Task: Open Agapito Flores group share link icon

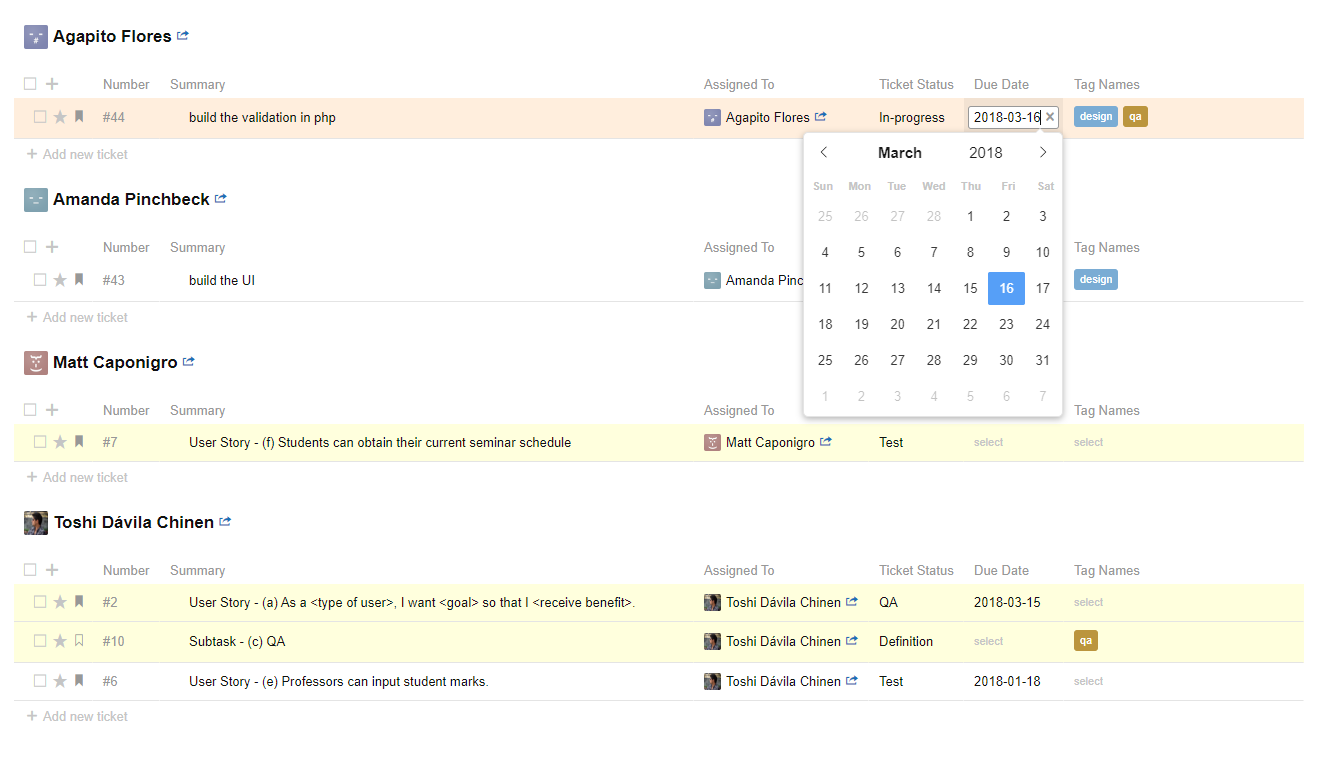Action: [183, 35]
